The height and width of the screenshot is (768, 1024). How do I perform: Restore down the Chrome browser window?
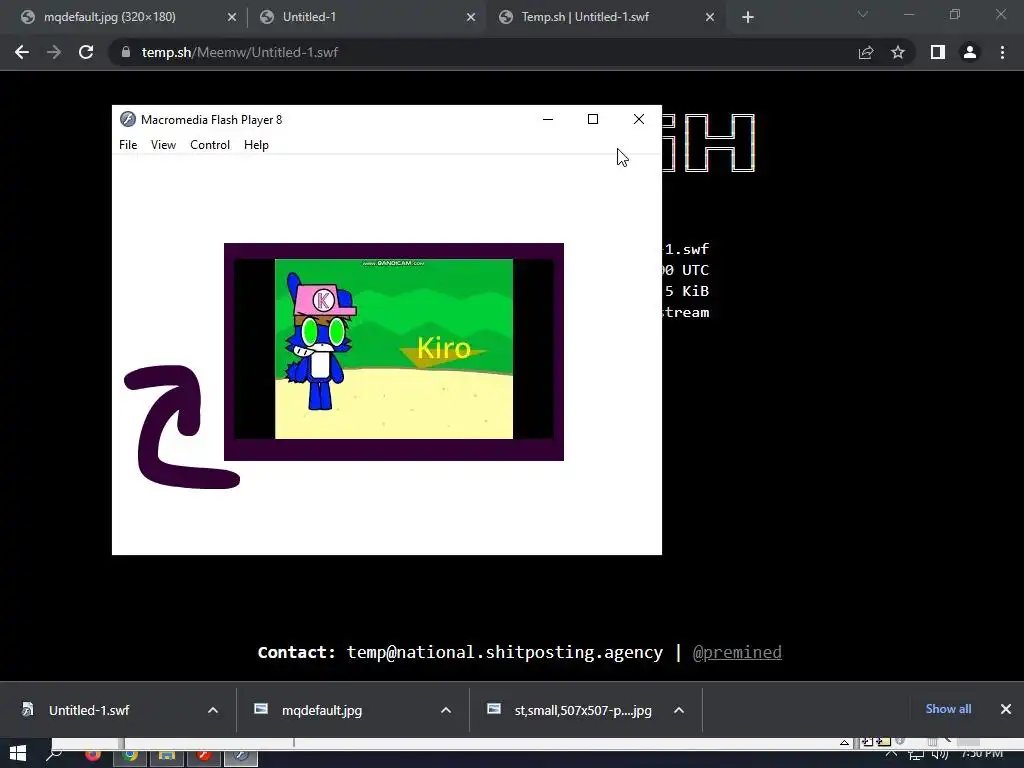955,14
